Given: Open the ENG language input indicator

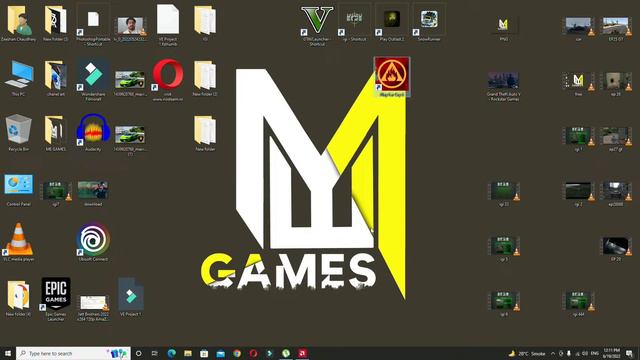Looking at the screenshot, I should coord(595,353).
